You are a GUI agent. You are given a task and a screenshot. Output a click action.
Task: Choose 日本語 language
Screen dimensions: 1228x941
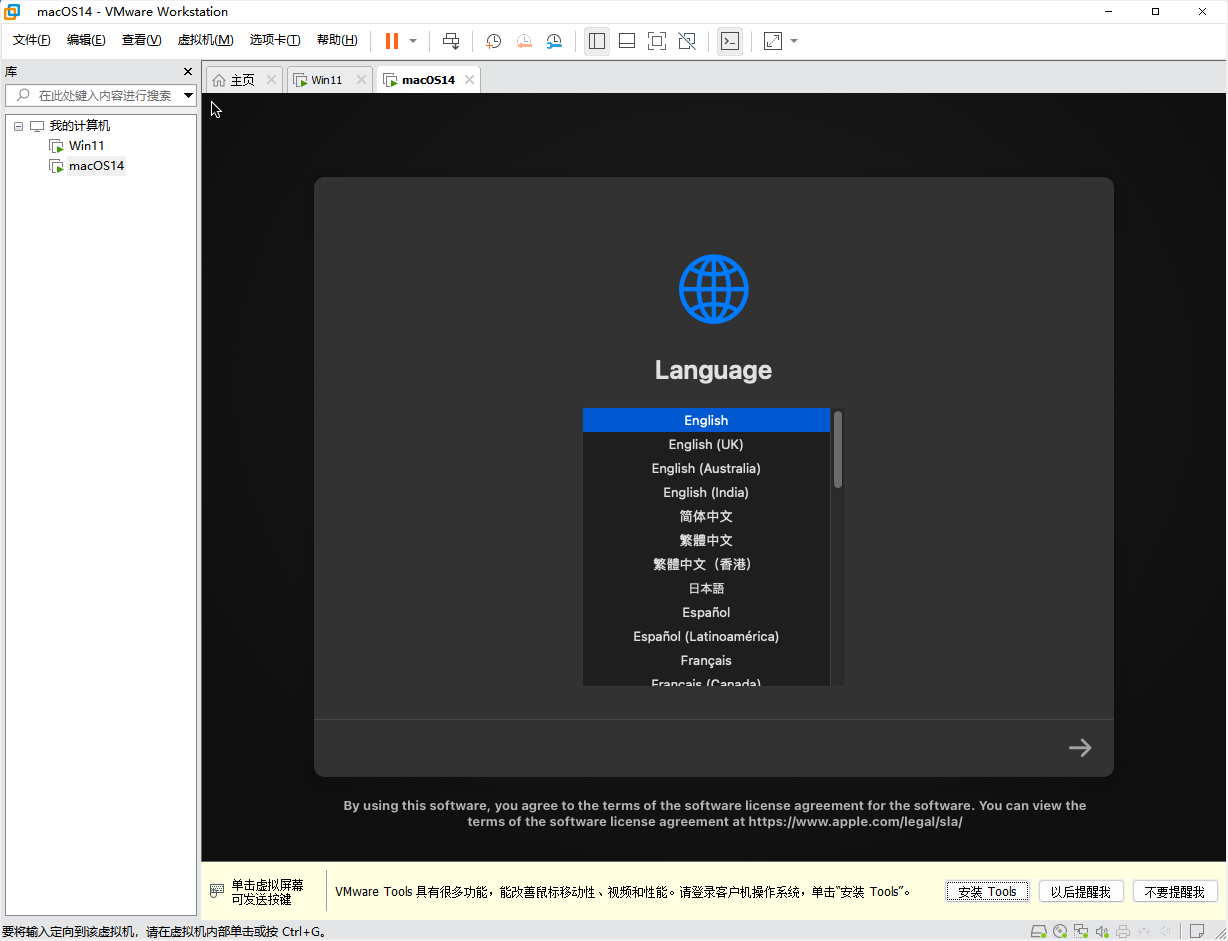coord(706,588)
